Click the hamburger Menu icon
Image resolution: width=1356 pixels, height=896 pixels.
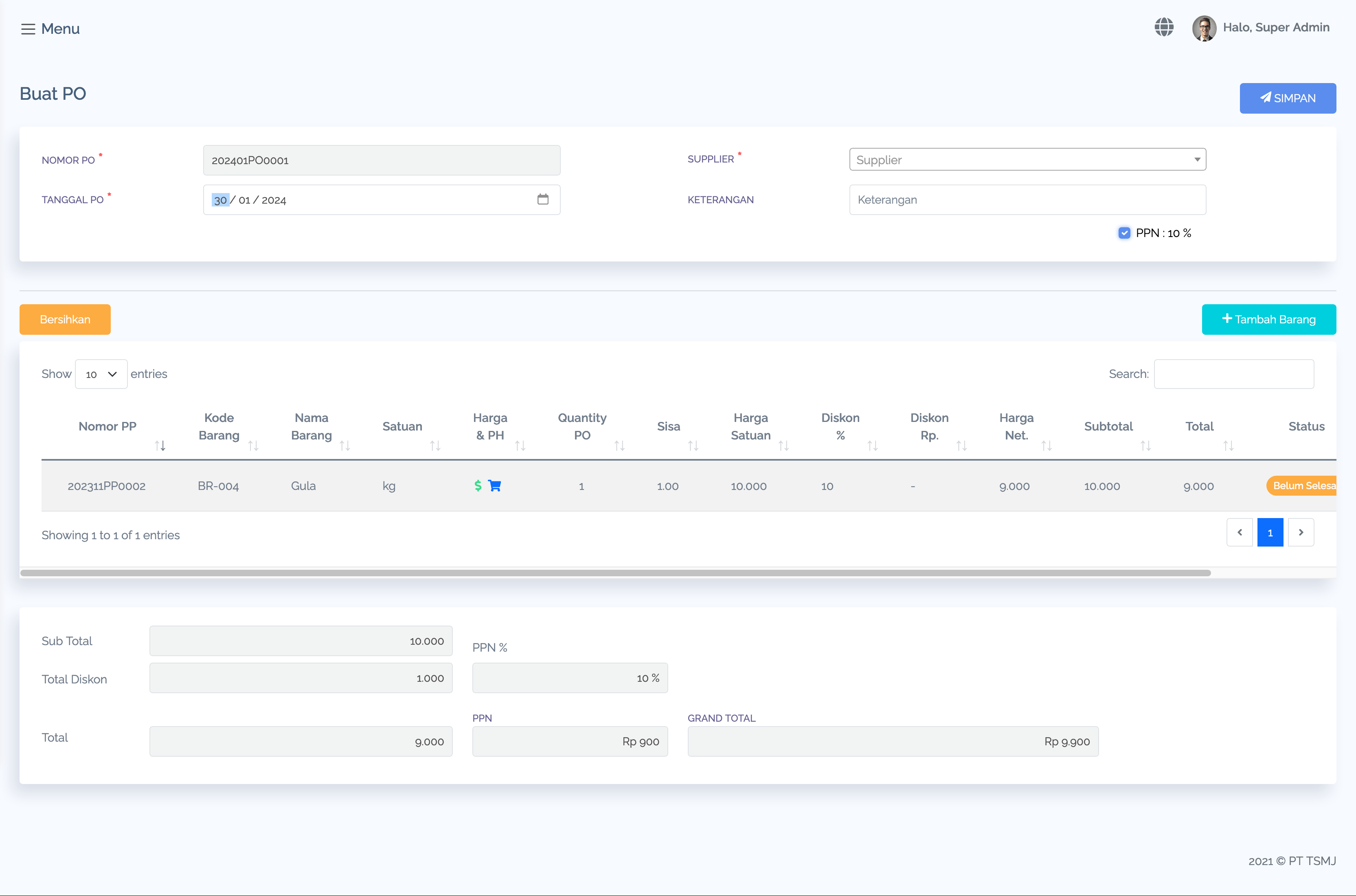(x=28, y=29)
